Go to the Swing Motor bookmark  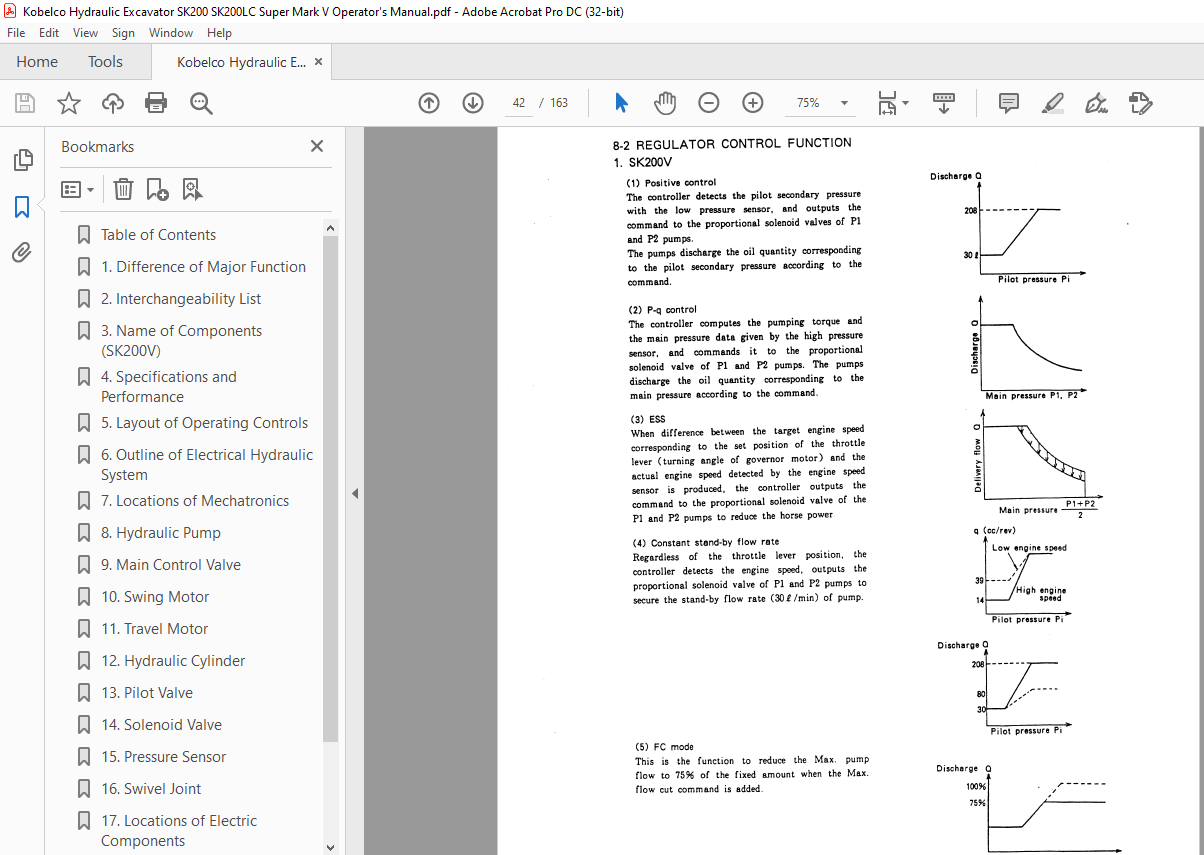[x=155, y=597]
